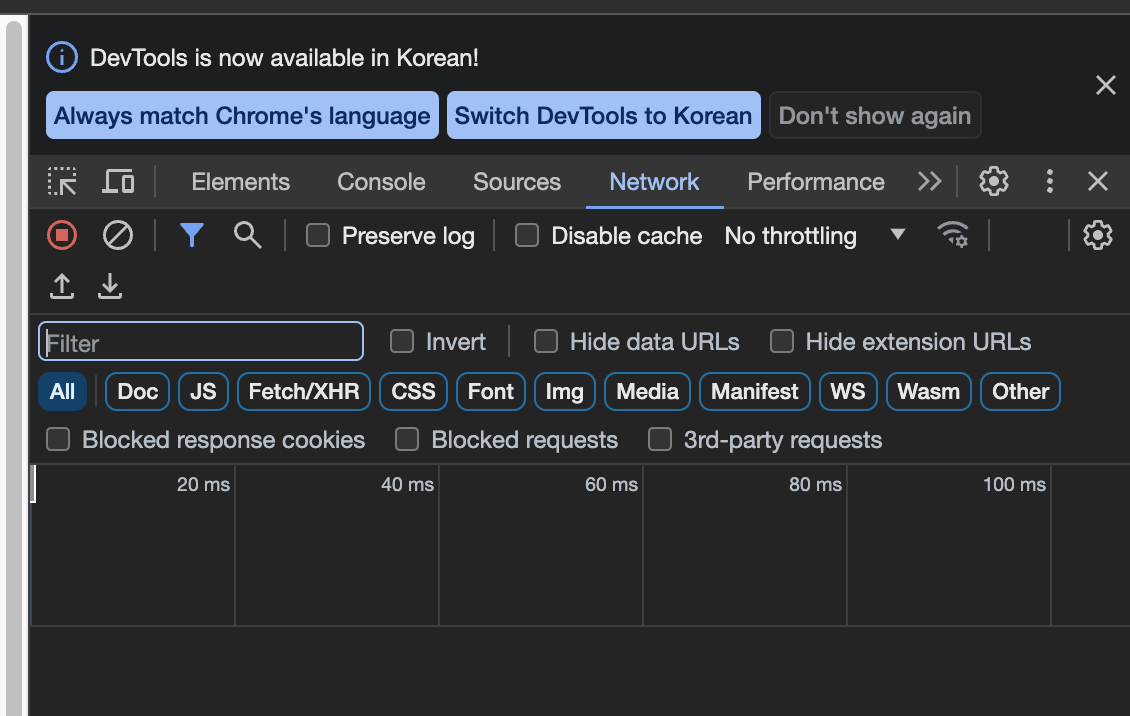Filter requests by WS type
This screenshot has height=716, width=1130.
coord(848,392)
